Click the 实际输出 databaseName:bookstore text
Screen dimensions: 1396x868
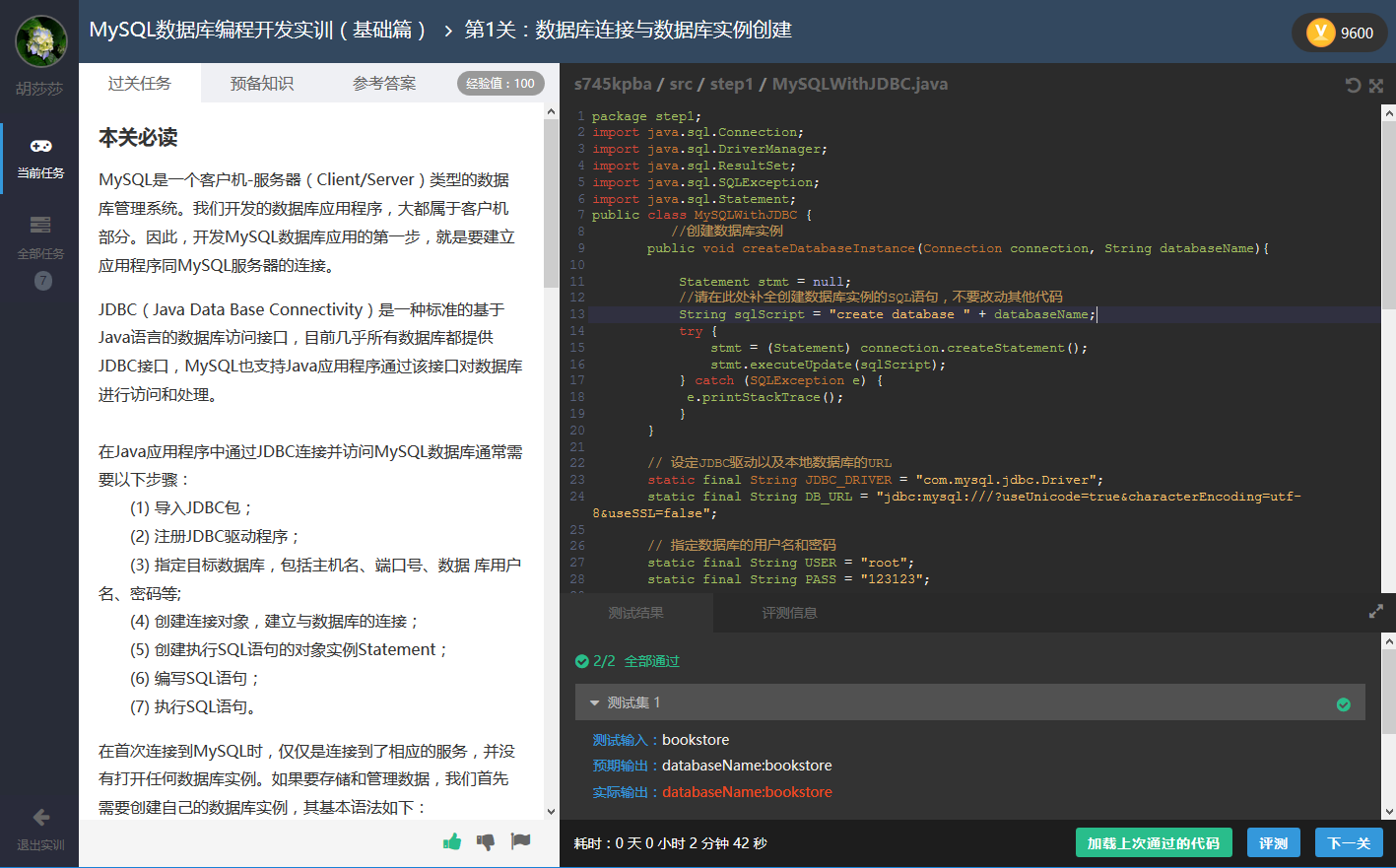click(747, 792)
